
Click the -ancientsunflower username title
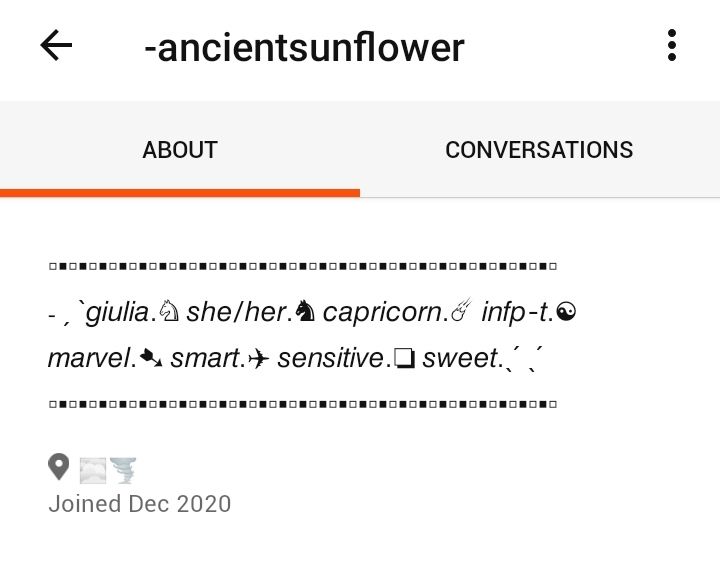(304, 47)
